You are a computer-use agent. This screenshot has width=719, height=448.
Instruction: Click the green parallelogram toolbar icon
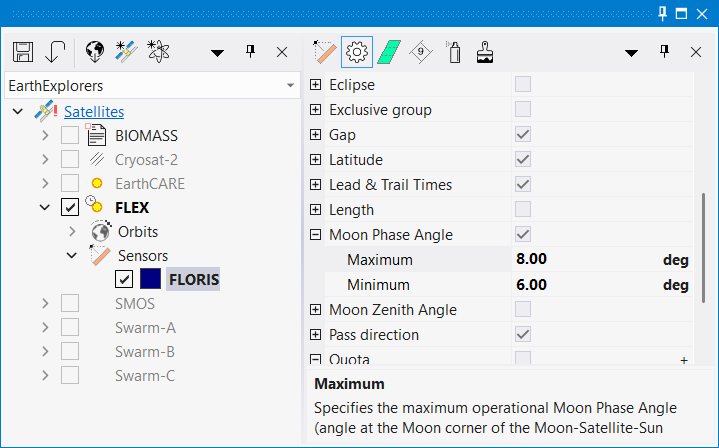point(388,52)
